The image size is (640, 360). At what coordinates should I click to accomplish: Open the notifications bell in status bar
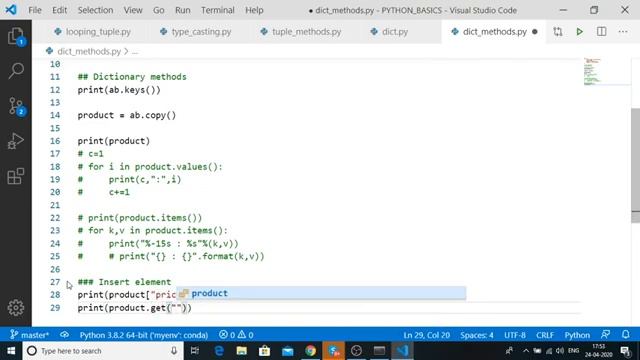626,335
